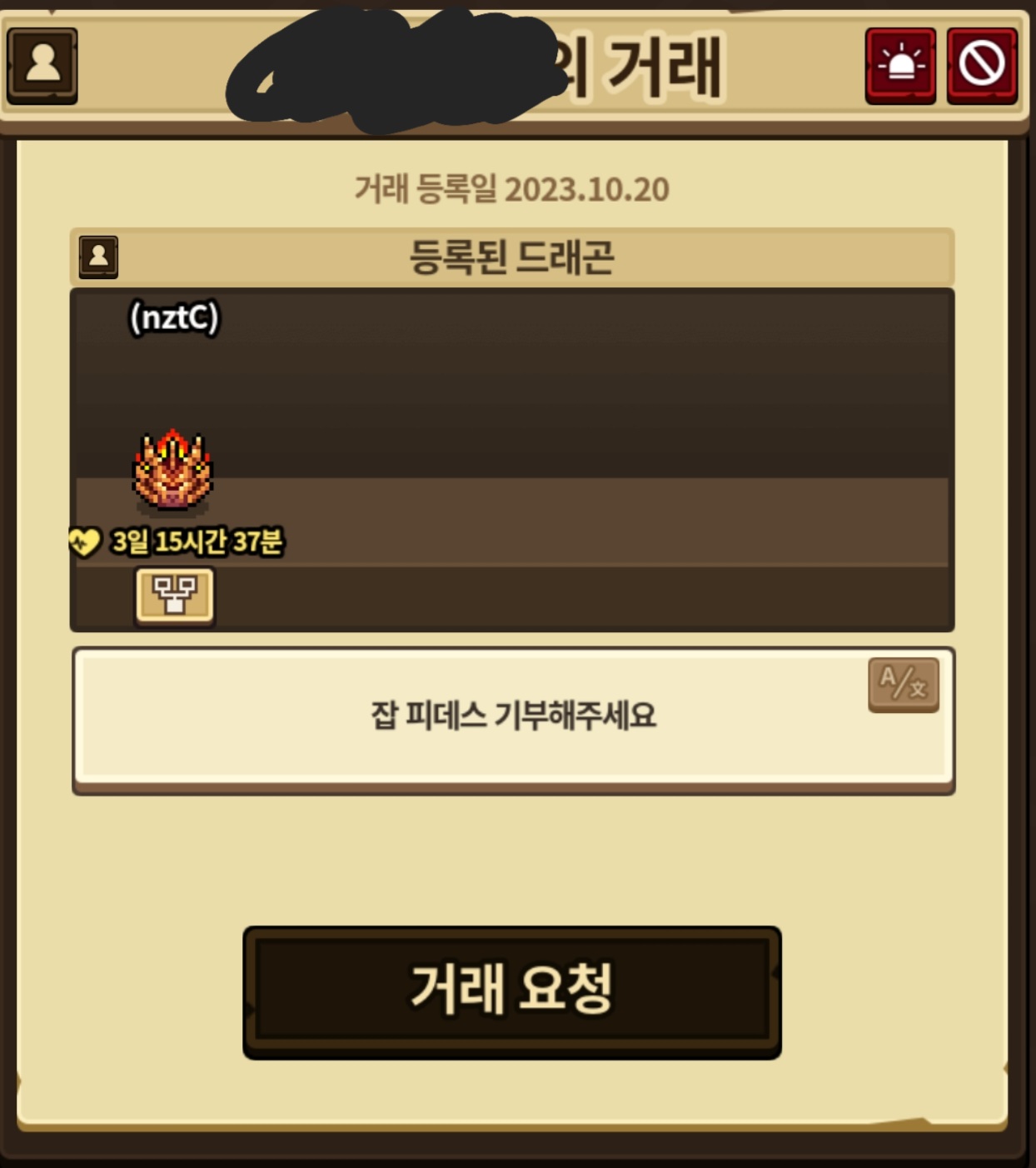Tap the date 2023.10.20
The width and height of the screenshot is (1036, 1168).
coord(586,189)
